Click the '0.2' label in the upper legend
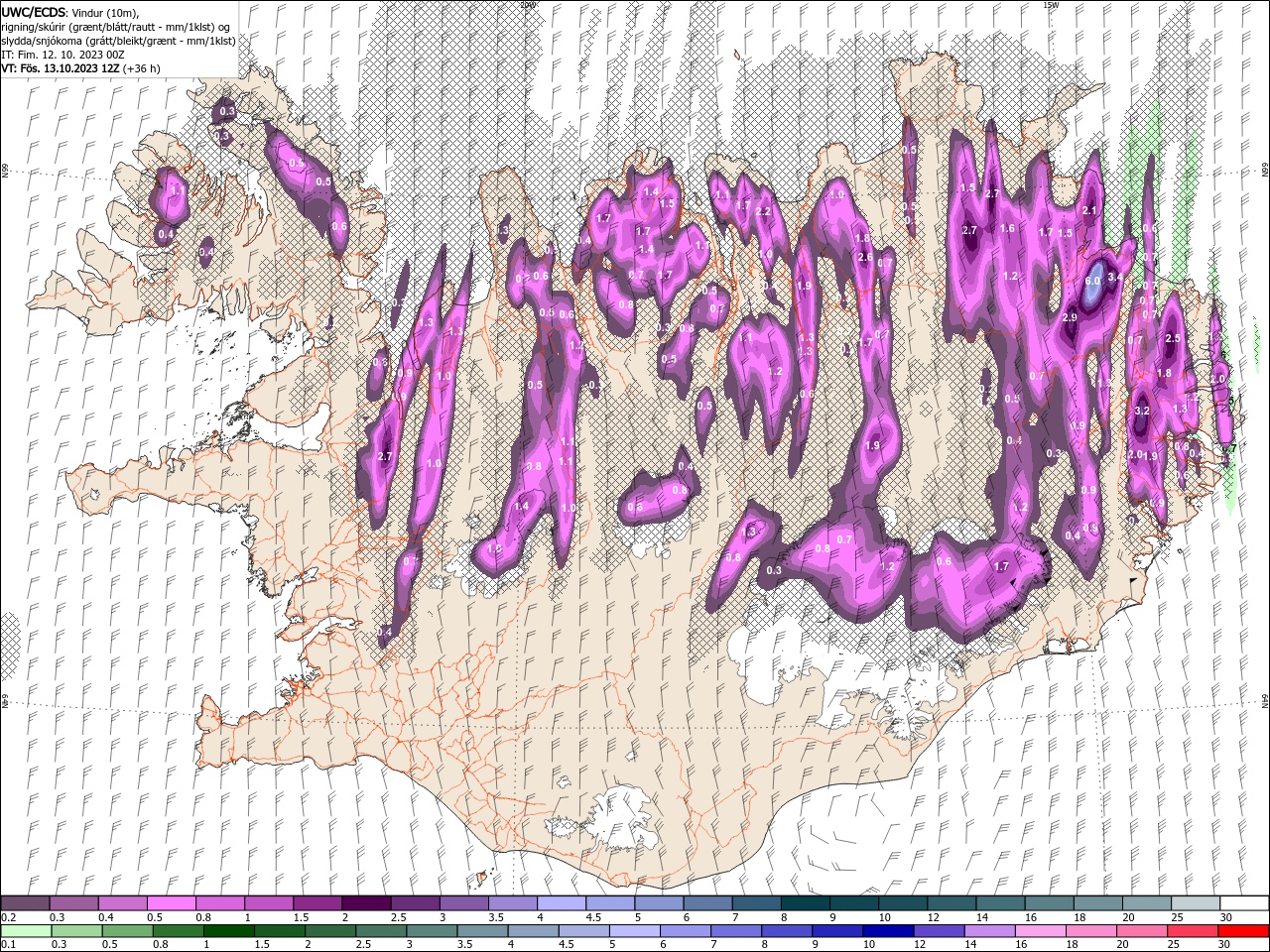The height and width of the screenshot is (952, 1270). [x=9, y=917]
